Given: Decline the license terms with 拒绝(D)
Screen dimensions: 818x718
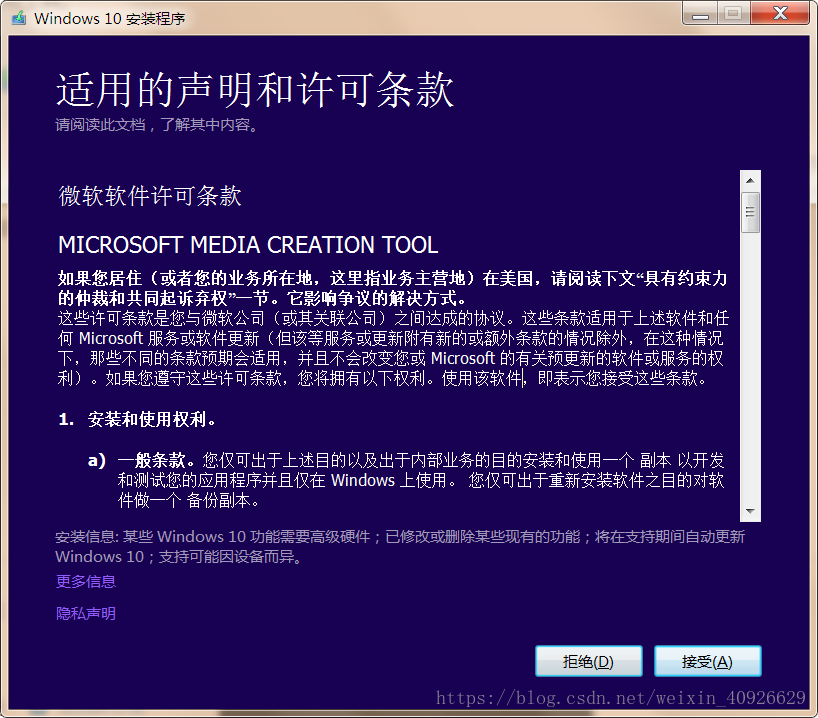Looking at the screenshot, I should coord(588,661).
